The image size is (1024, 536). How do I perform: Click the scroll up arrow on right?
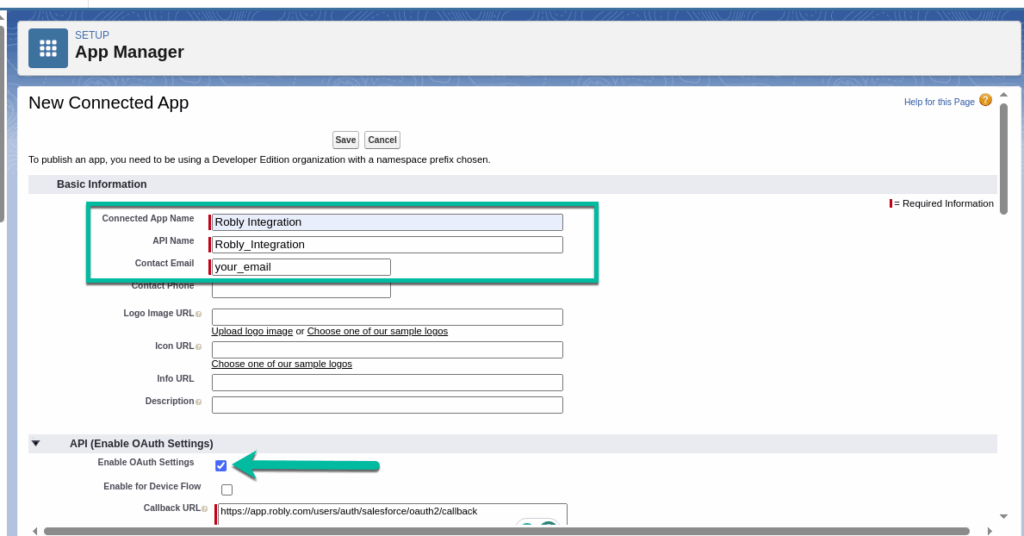click(1004, 95)
